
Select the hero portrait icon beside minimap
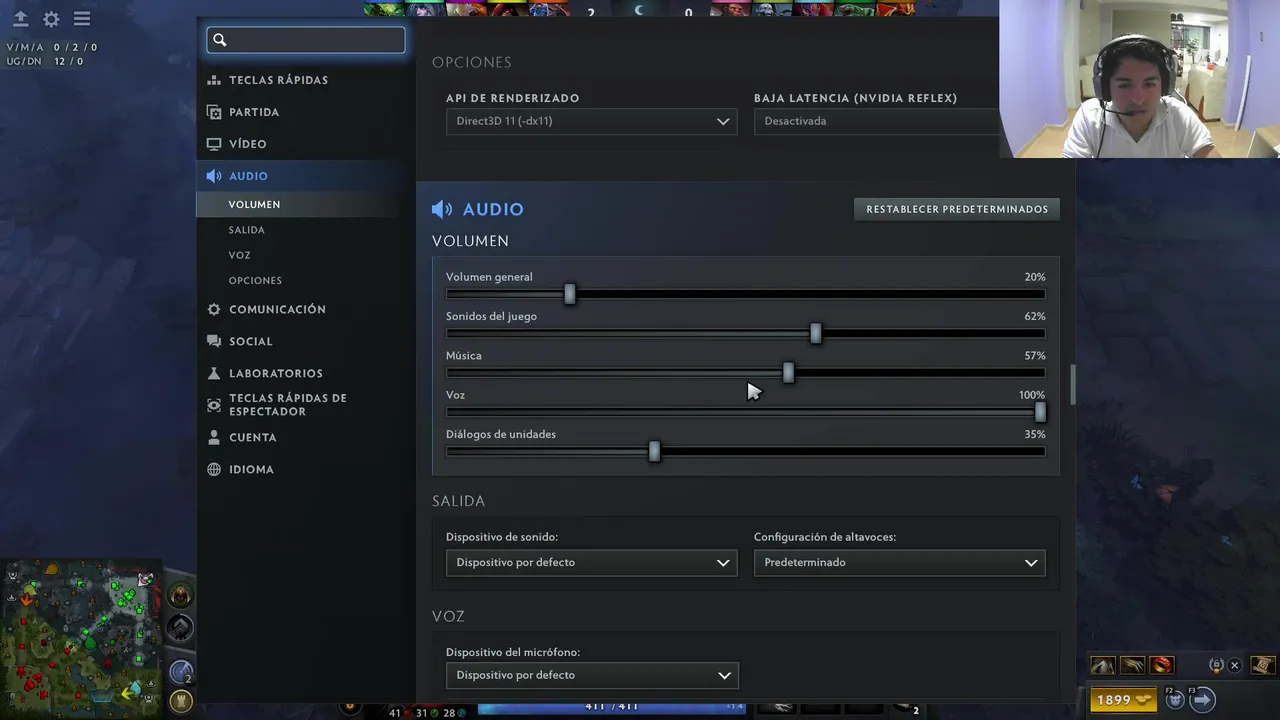pyautogui.click(x=180, y=596)
